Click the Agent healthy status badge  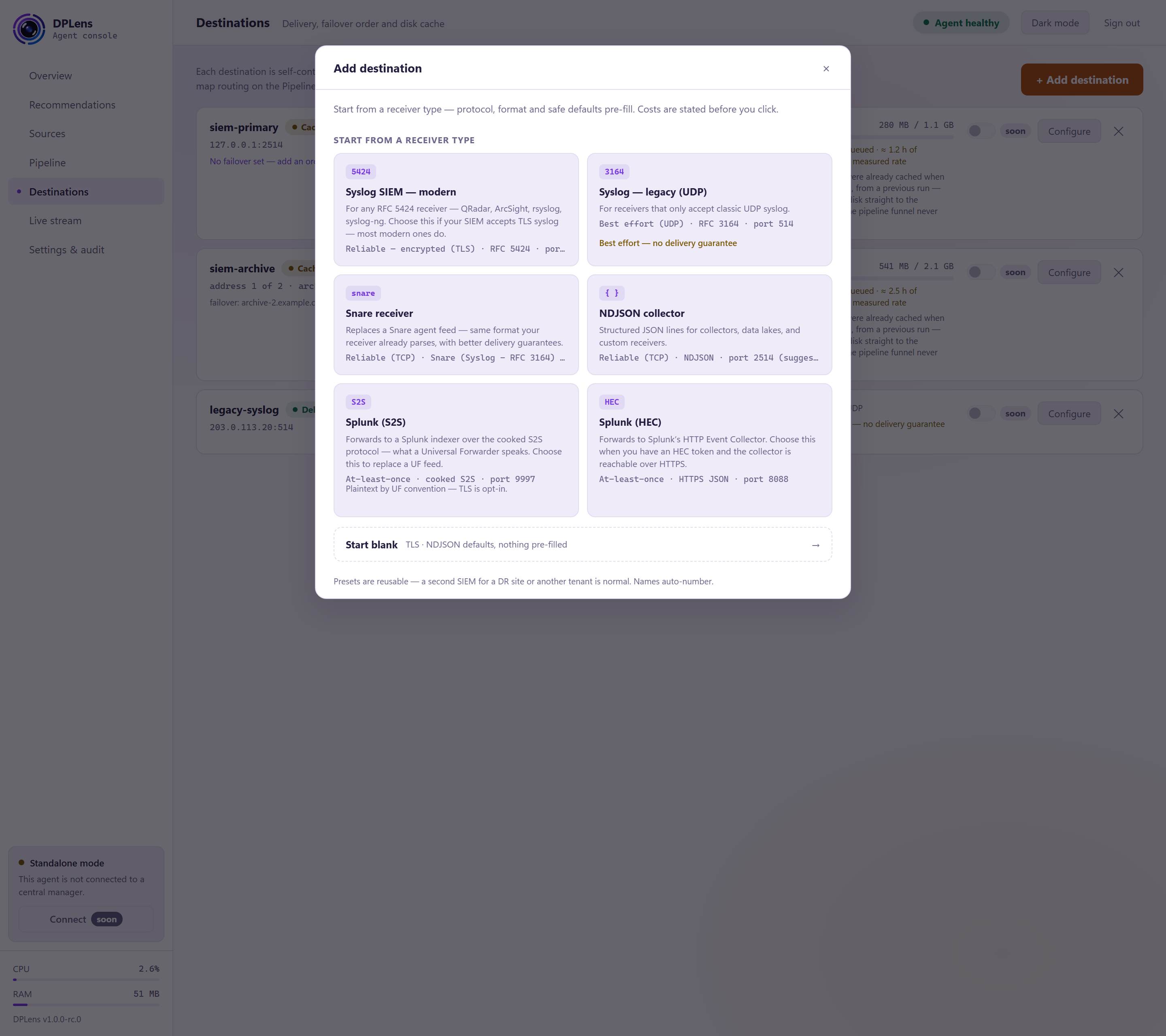[961, 23]
